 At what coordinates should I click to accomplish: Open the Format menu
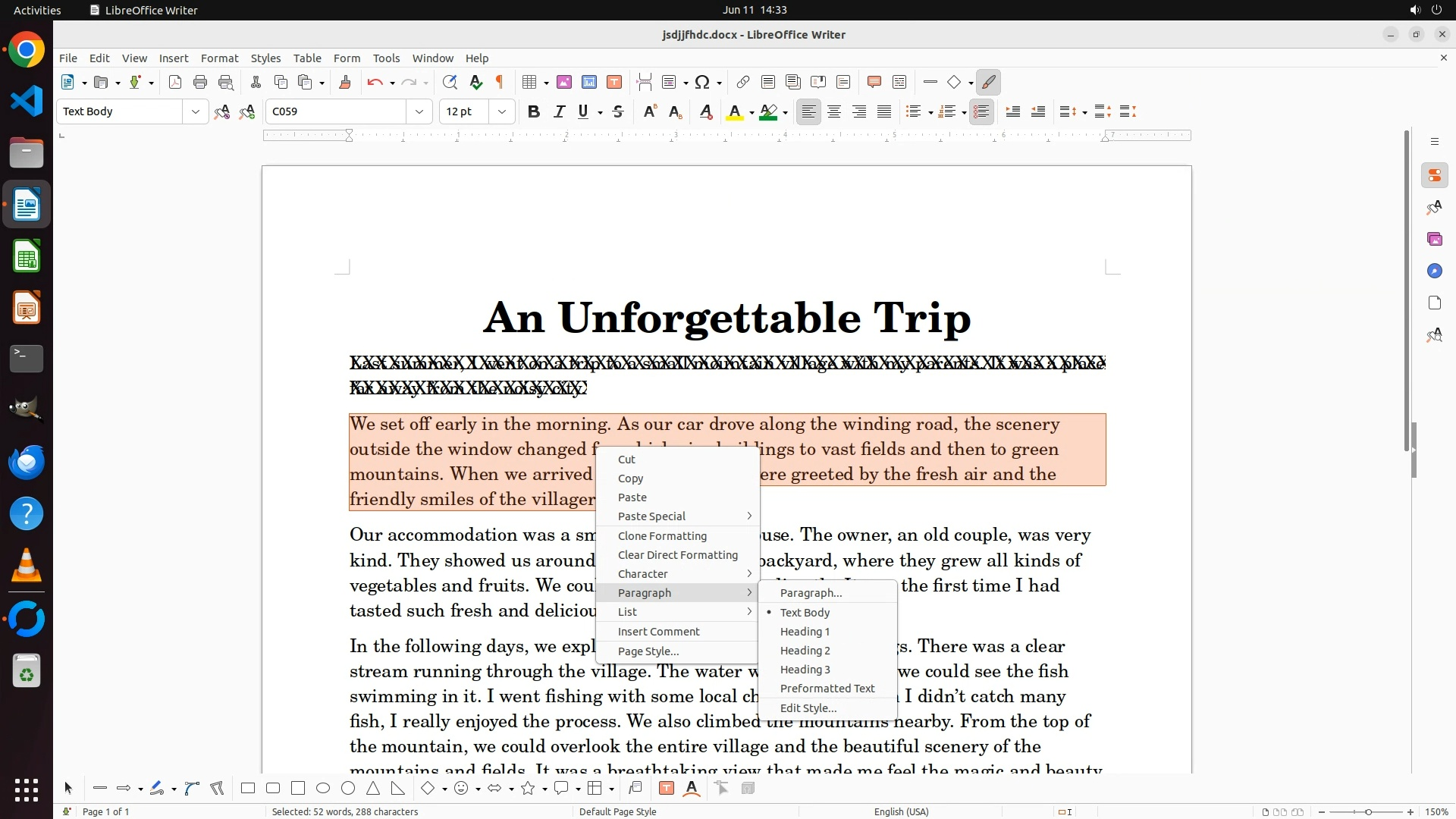pos(219,58)
